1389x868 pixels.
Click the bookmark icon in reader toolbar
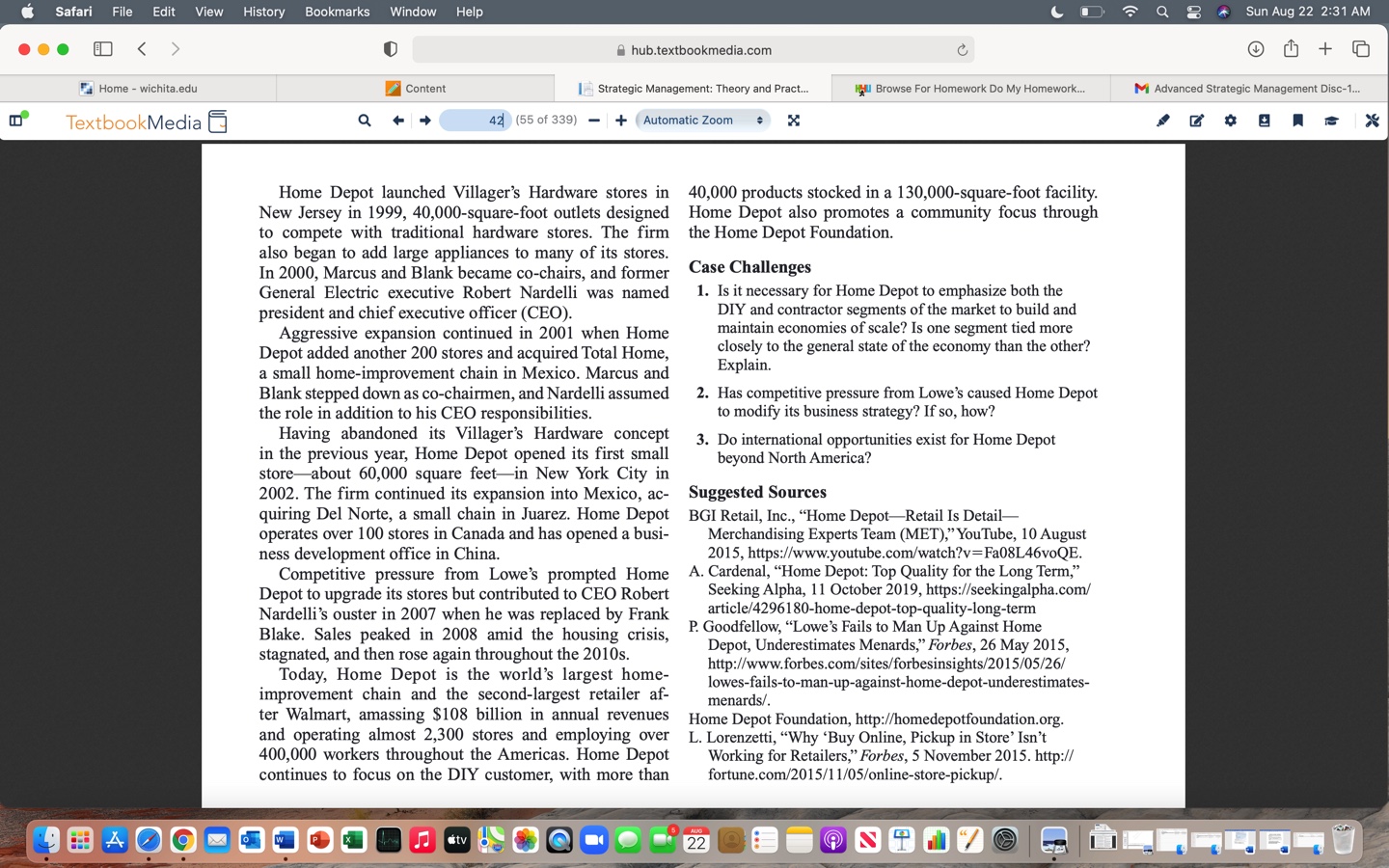point(1298,121)
